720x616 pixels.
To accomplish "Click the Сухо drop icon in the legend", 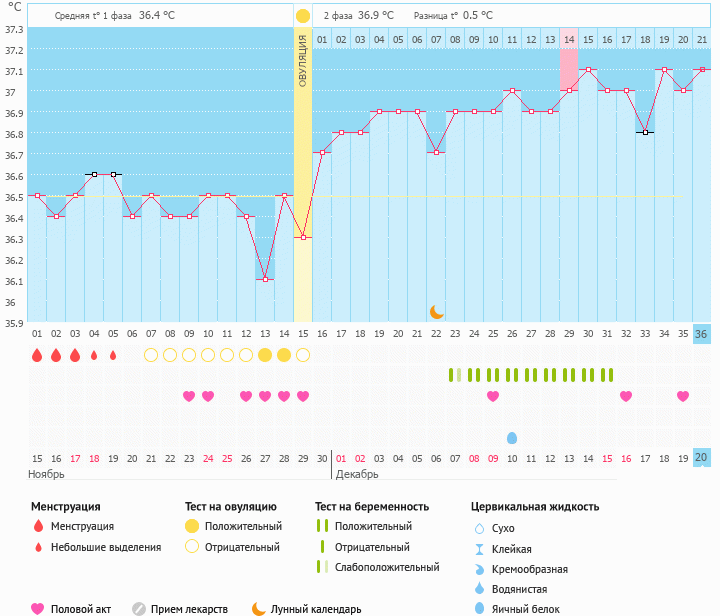I will (479, 528).
